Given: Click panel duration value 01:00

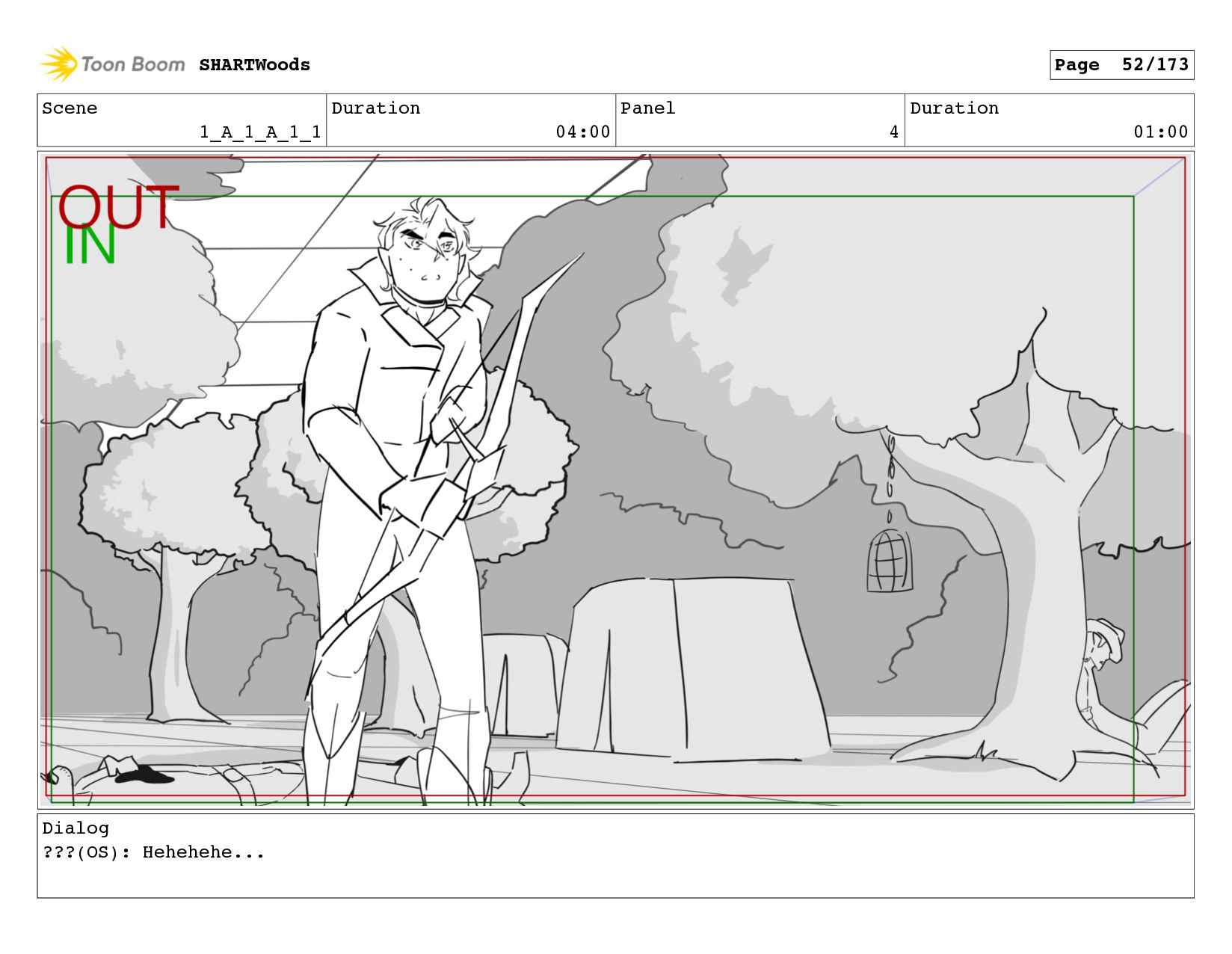Looking at the screenshot, I should coord(1161,132).
